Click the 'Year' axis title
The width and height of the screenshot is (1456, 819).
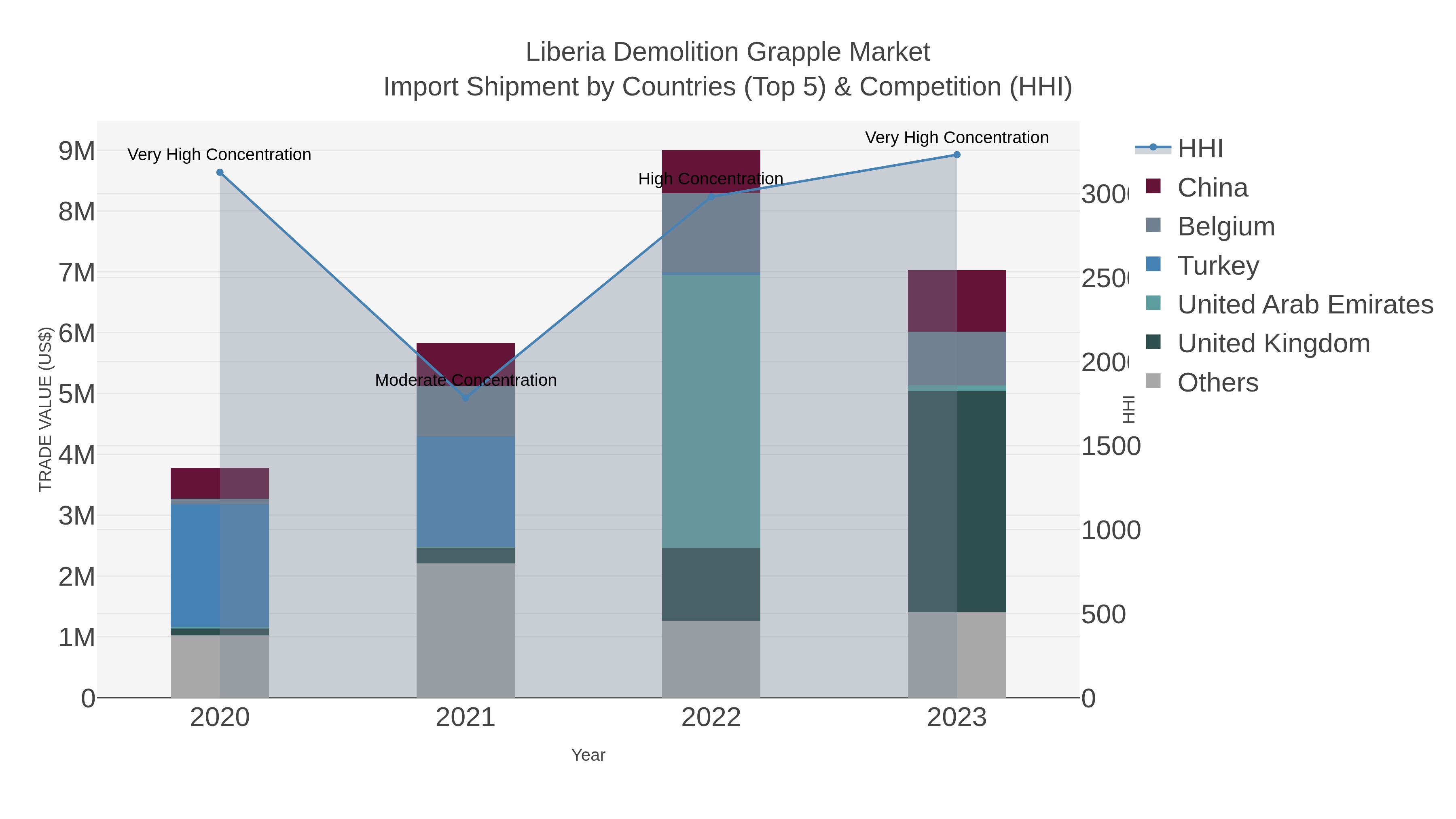(588, 755)
